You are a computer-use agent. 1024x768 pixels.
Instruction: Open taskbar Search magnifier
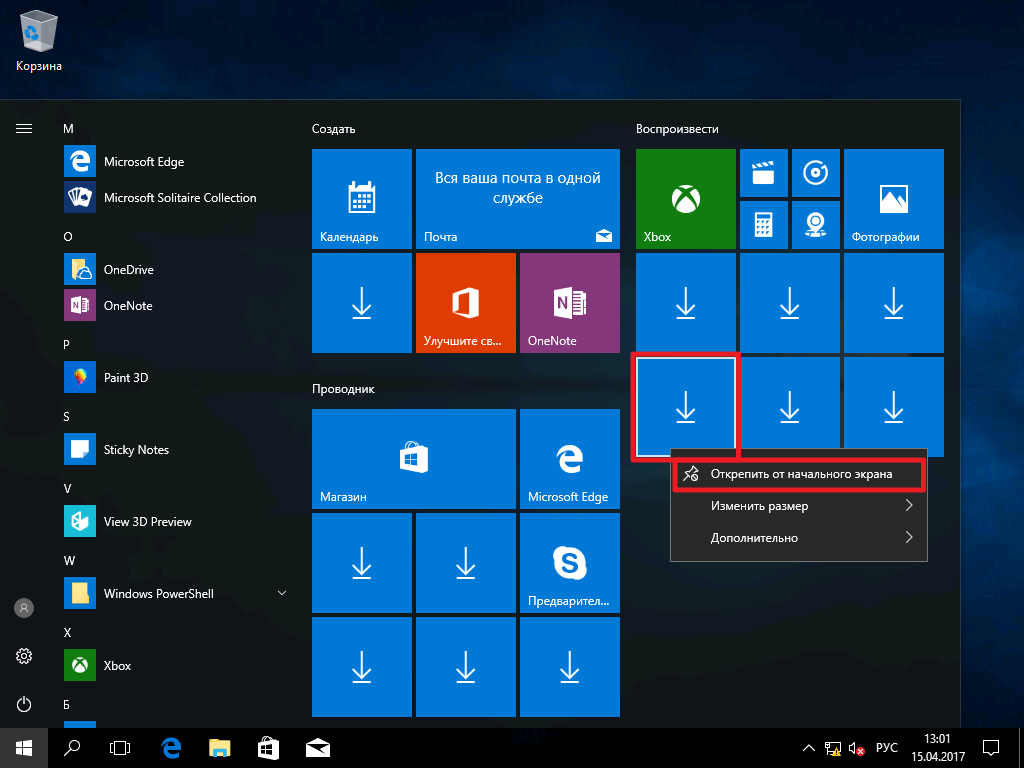(x=72, y=748)
